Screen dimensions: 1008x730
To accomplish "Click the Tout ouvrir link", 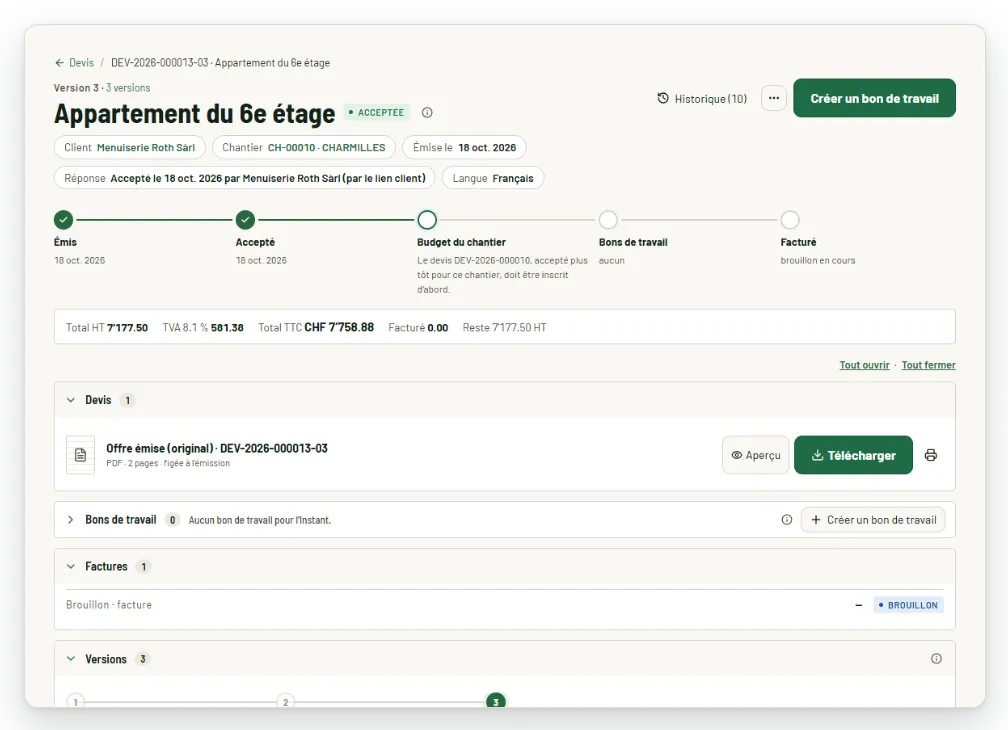I will click(864, 365).
